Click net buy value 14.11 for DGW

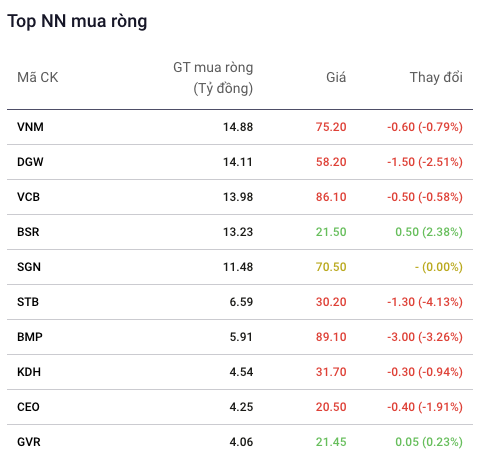tap(238, 162)
